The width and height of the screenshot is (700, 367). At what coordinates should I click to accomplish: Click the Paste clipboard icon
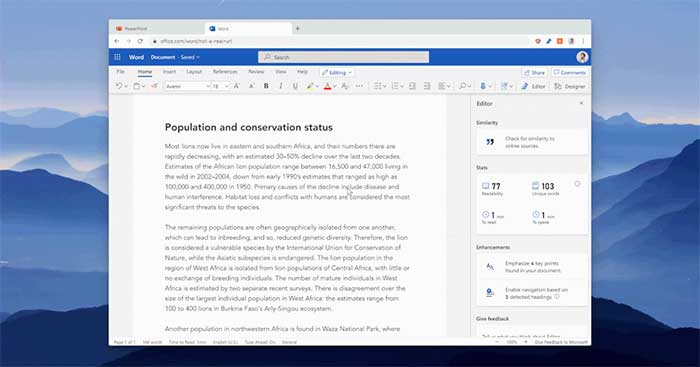(137, 86)
